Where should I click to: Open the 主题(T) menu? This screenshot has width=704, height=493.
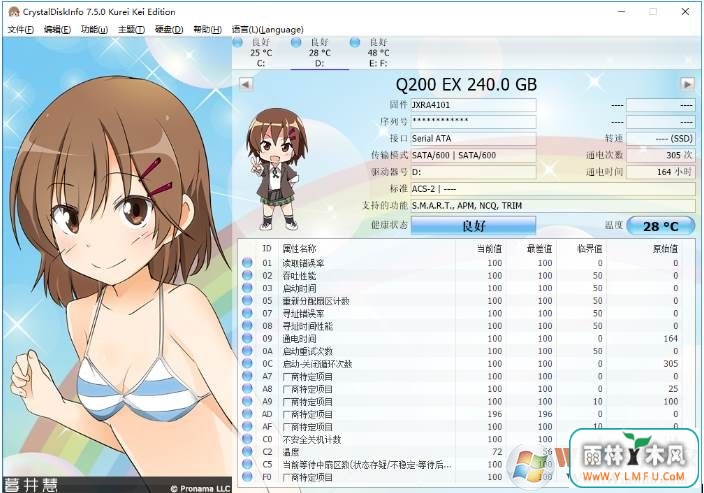click(x=131, y=30)
